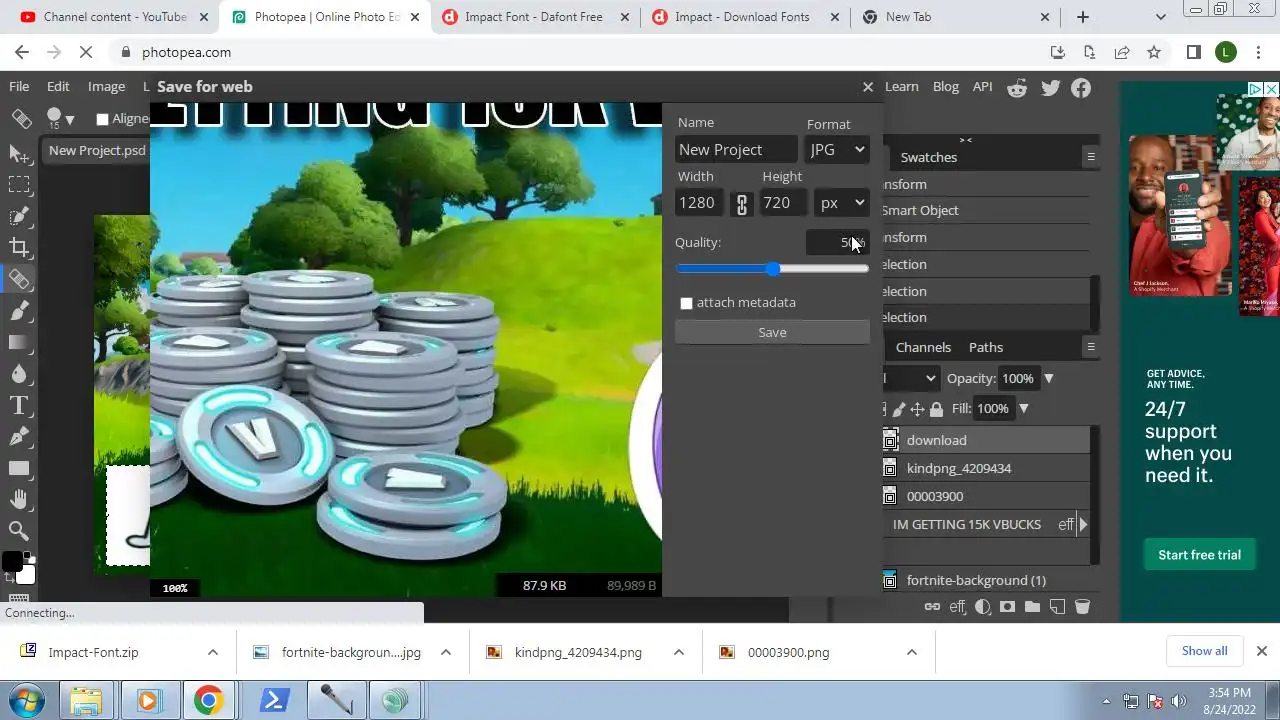Add a new adjustment layer
The width and height of the screenshot is (1280, 720).
pyautogui.click(x=983, y=607)
